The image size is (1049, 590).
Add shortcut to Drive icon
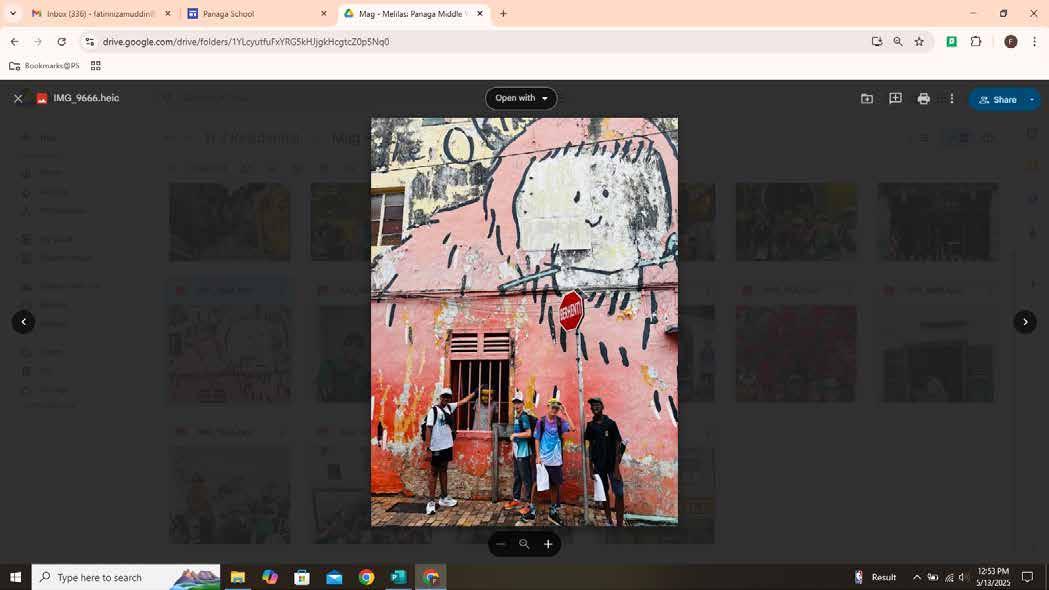pyautogui.click(x=867, y=99)
